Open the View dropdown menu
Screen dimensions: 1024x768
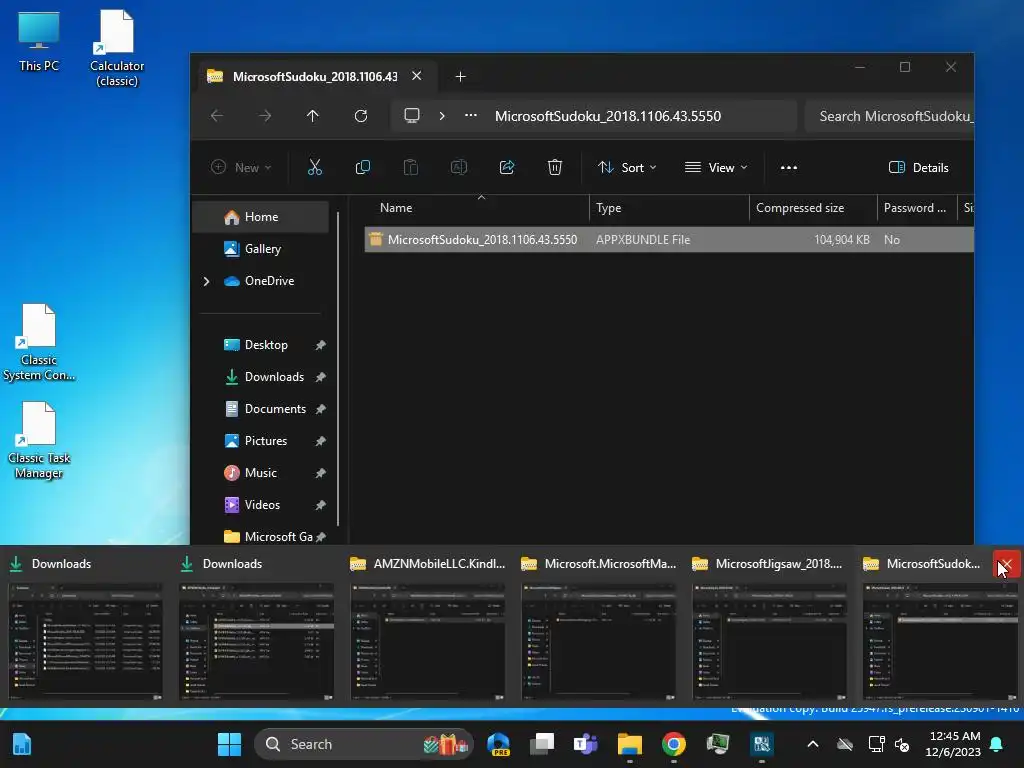pyautogui.click(x=716, y=168)
